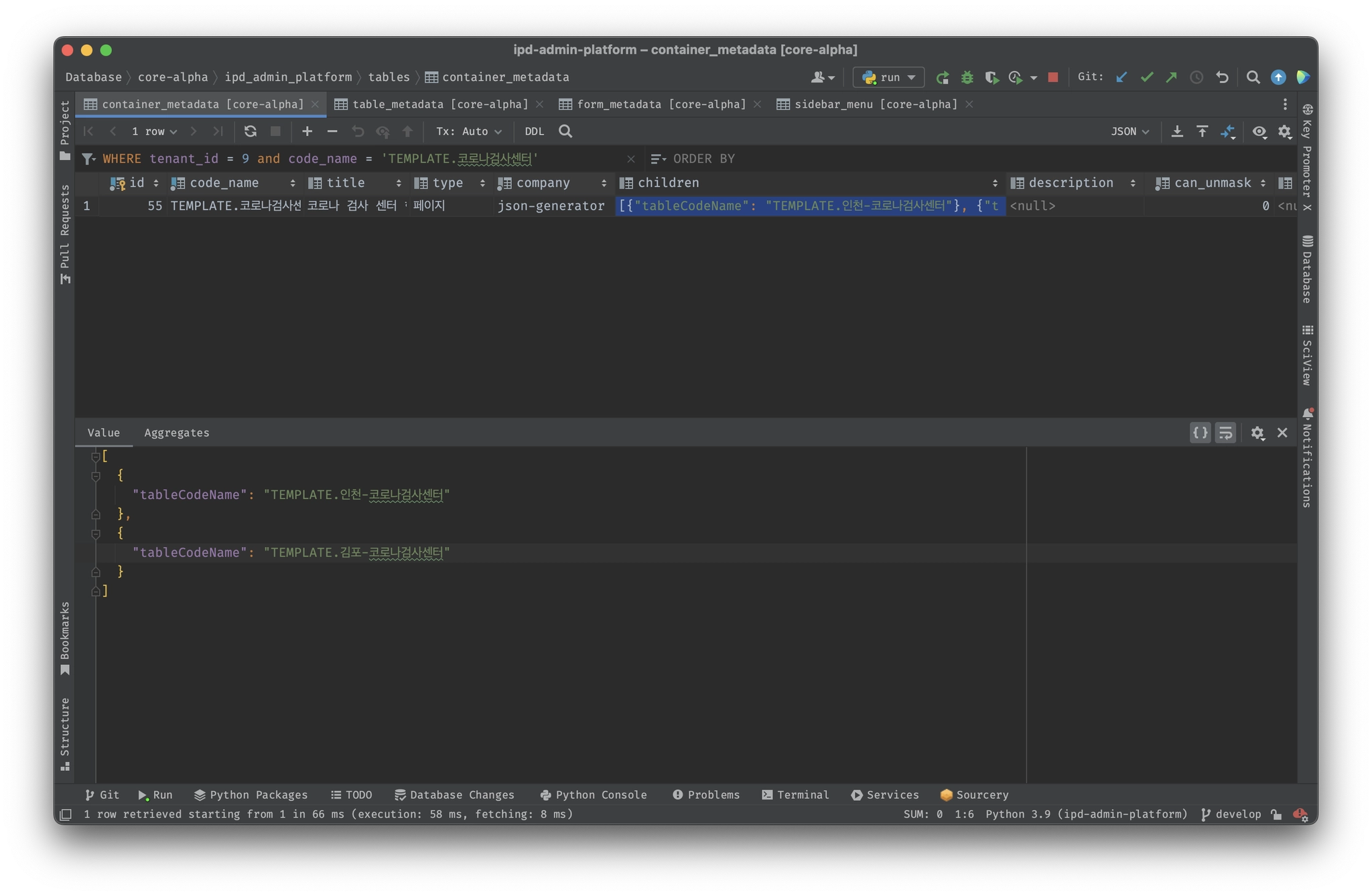Toggle soft-wrap in the Value panel
The width and height of the screenshot is (1372, 896).
(1225, 433)
